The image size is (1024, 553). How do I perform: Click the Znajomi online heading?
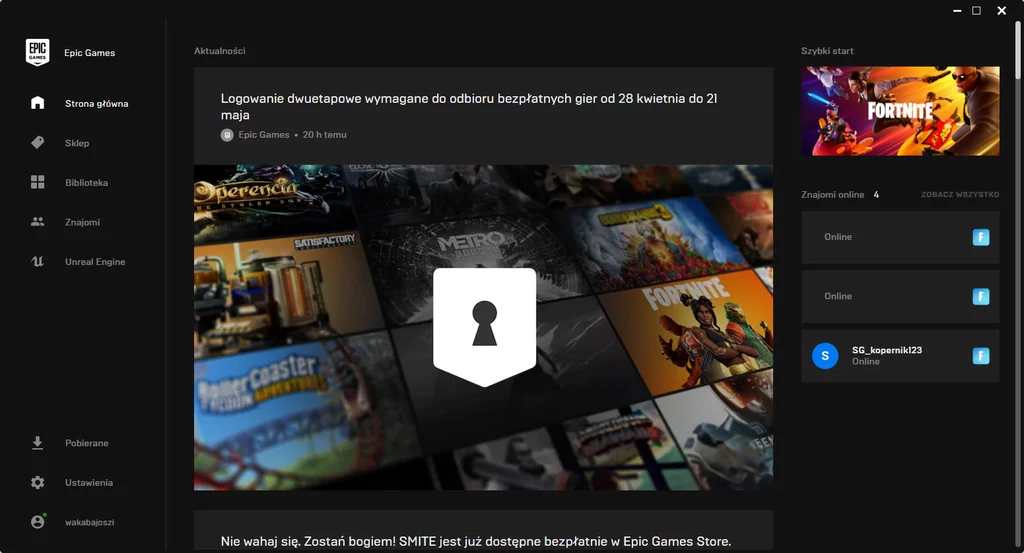coord(832,195)
